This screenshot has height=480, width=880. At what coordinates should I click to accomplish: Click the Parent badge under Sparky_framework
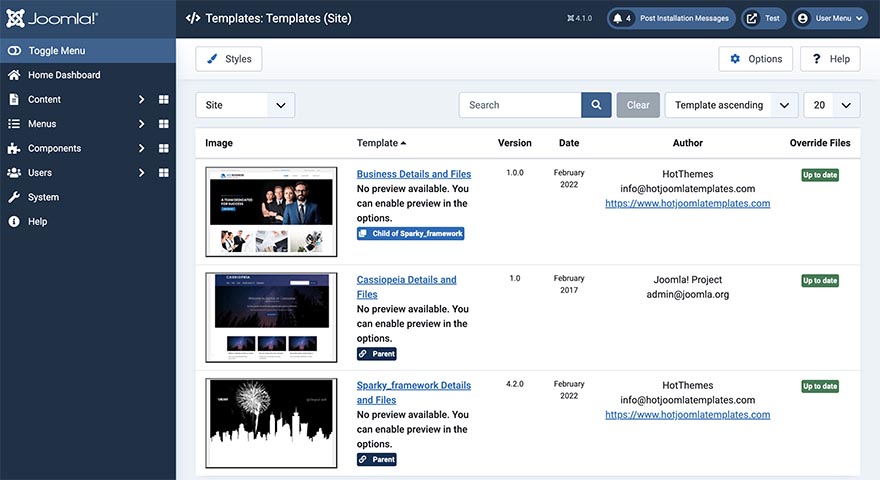[x=377, y=459]
